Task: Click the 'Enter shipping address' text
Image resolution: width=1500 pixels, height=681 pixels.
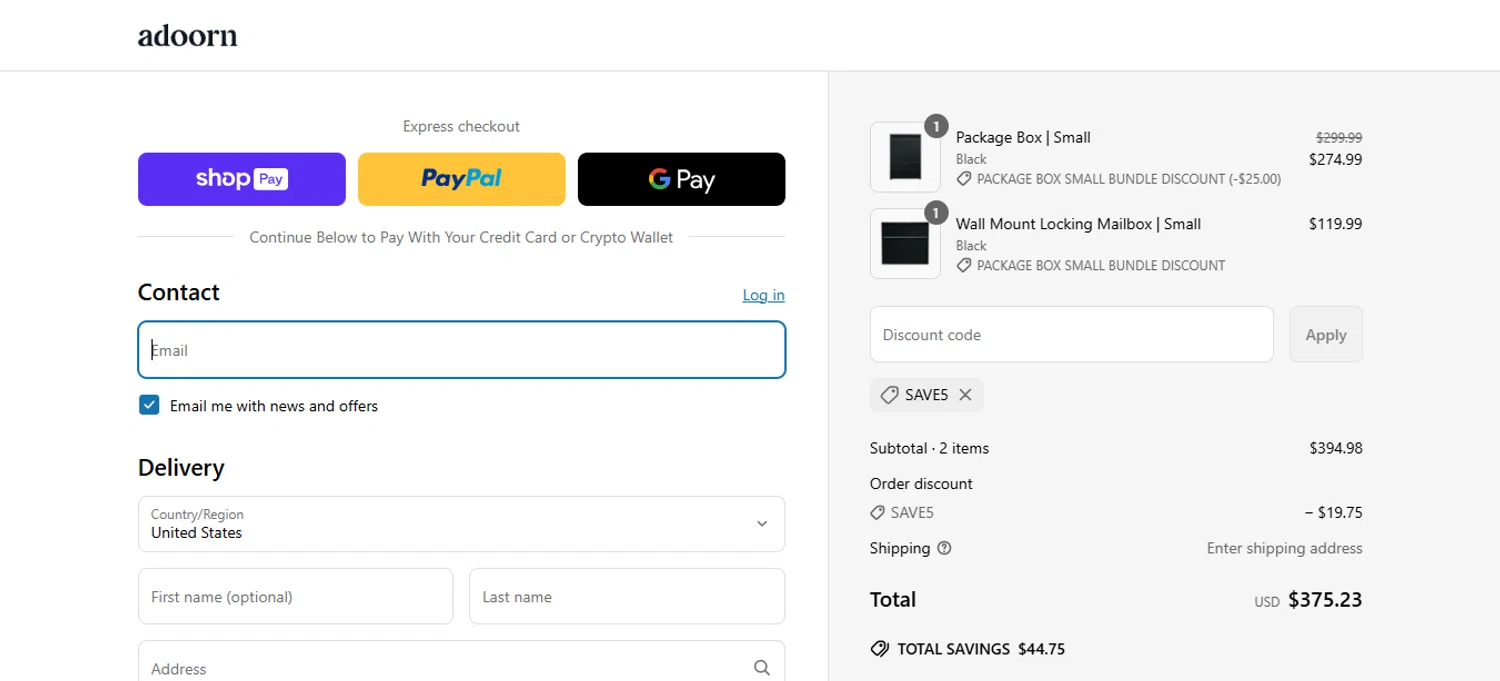Action: pyautogui.click(x=1285, y=548)
